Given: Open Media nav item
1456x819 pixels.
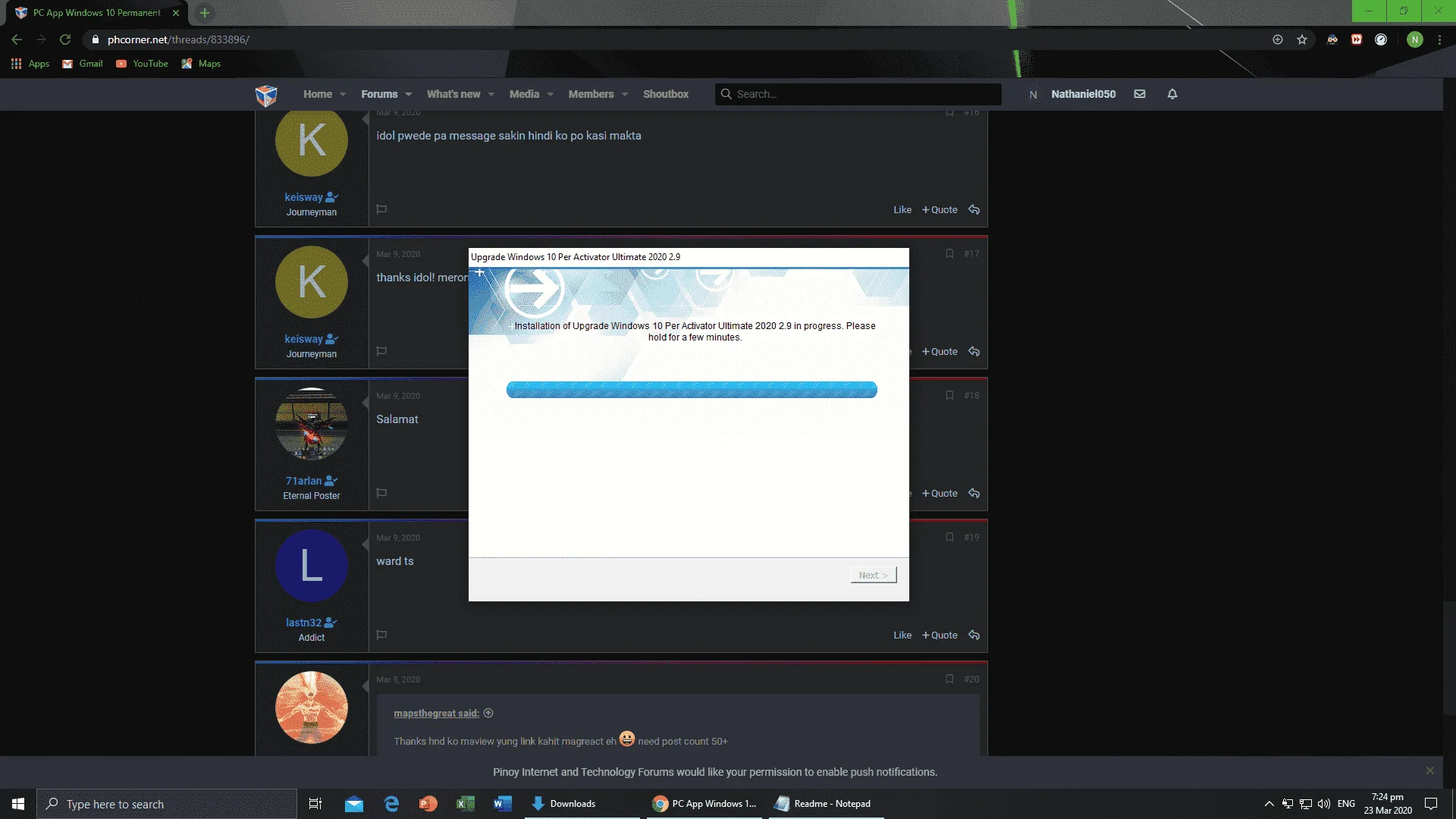Looking at the screenshot, I should click(x=524, y=94).
